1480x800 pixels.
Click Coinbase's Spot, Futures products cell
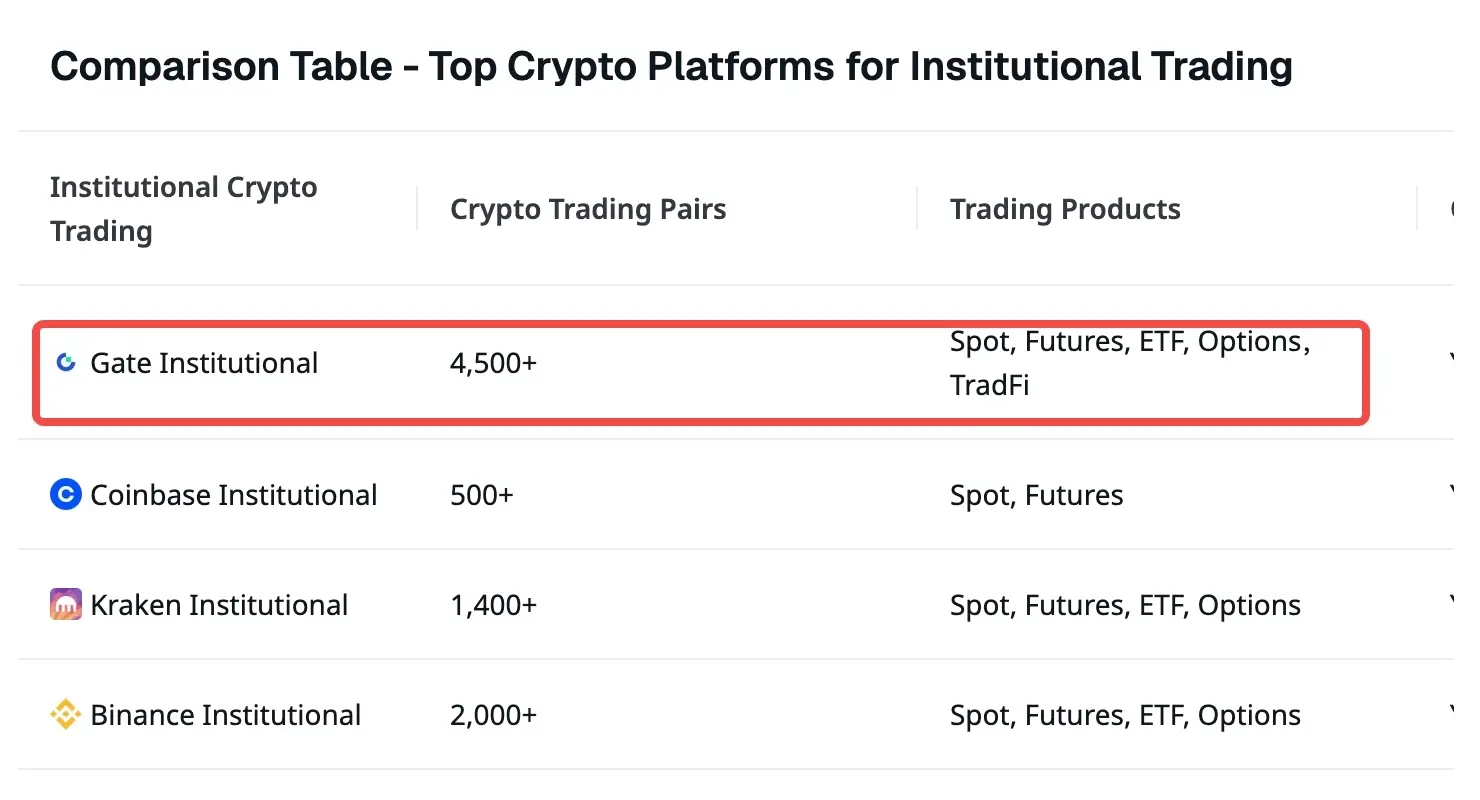1036,495
